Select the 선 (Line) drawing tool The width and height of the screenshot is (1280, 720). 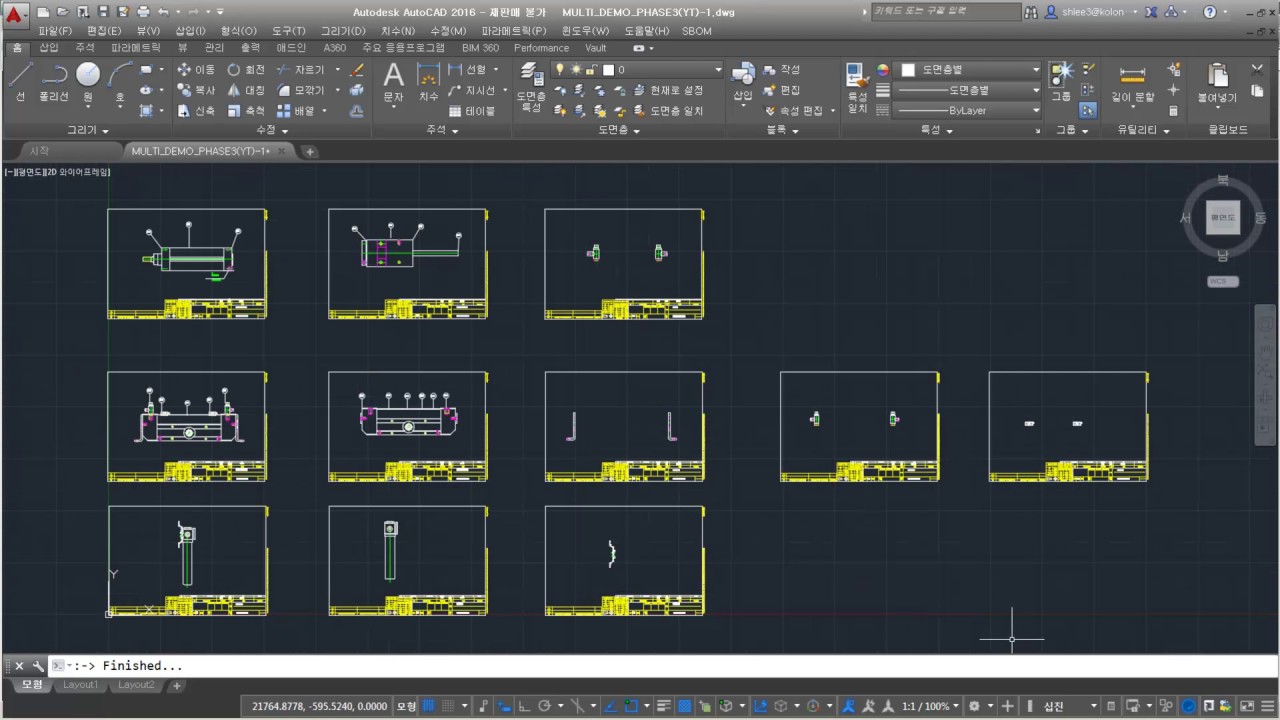pyautogui.click(x=20, y=82)
